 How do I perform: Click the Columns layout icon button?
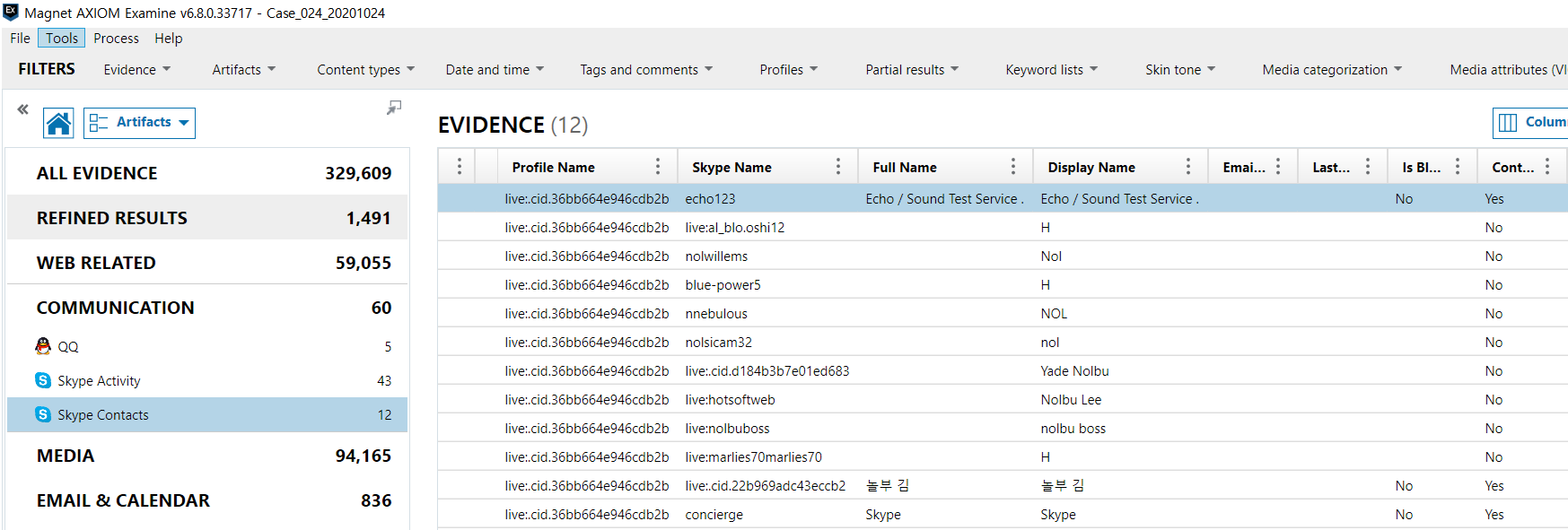pyautogui.click(x=1529, y=122)
